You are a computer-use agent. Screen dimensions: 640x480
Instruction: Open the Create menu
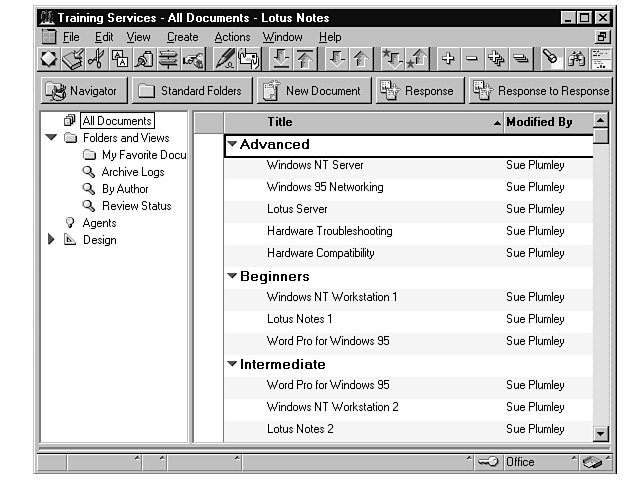182,37
